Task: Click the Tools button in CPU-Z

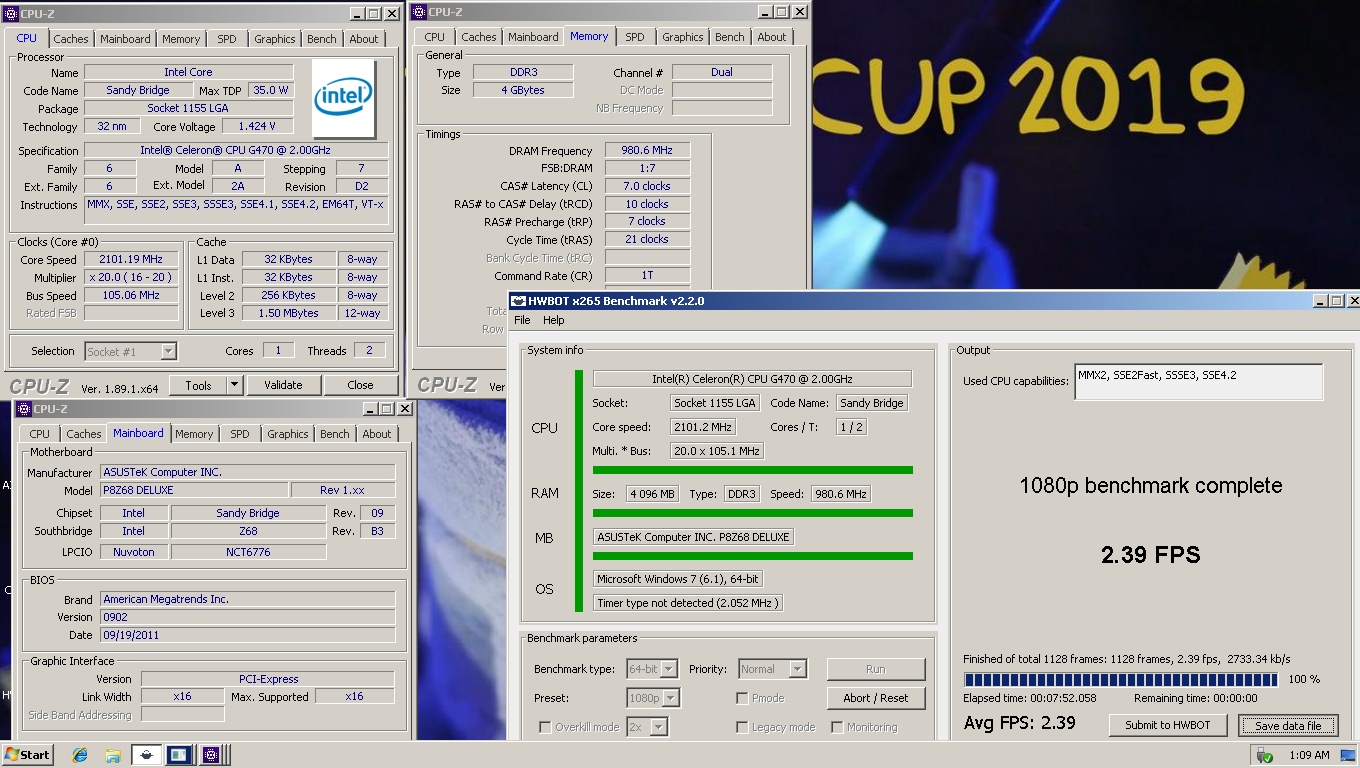Action: point(198,385)
